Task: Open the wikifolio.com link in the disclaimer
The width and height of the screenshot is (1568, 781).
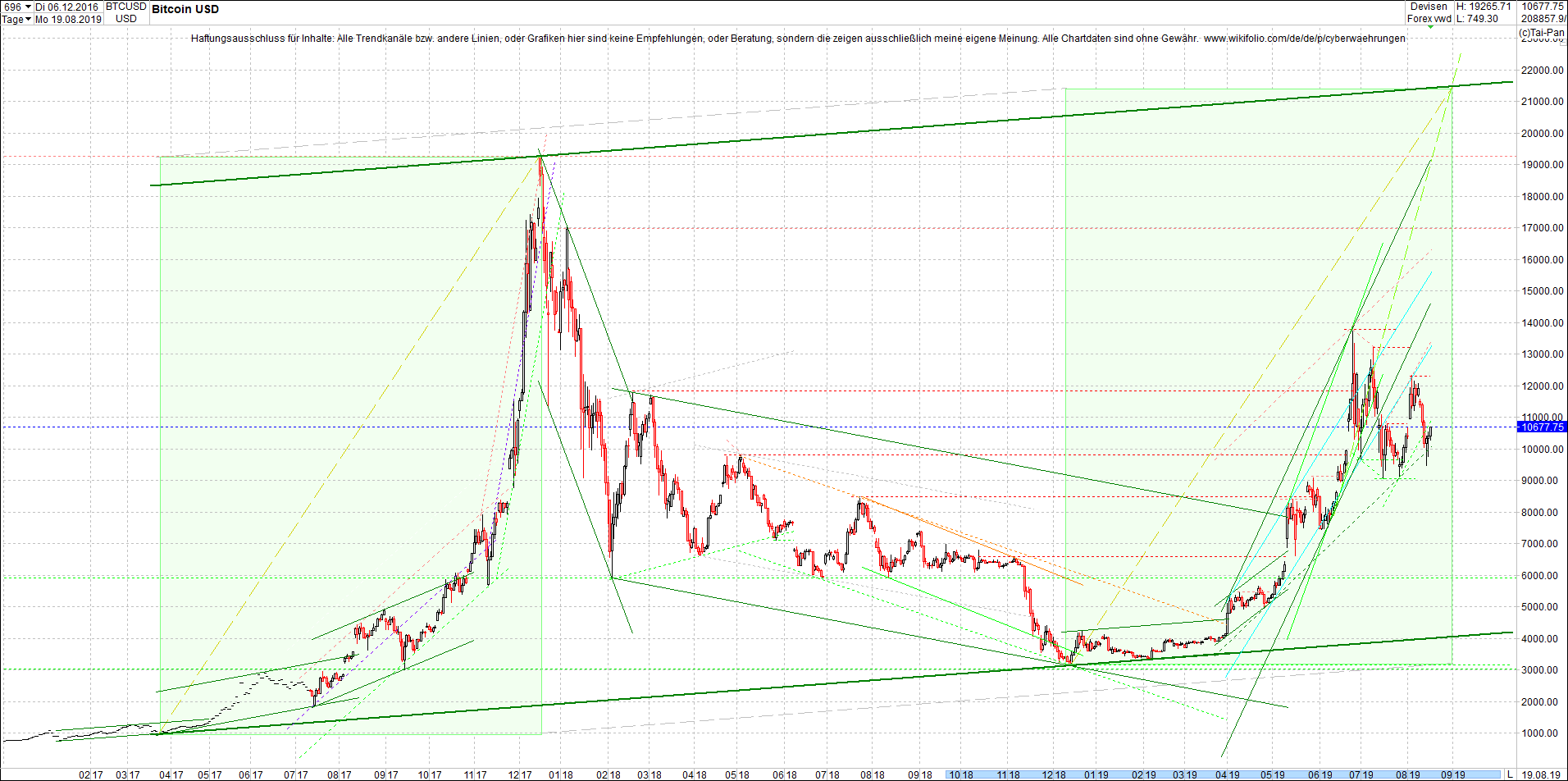Action: tap(1302, 39)
